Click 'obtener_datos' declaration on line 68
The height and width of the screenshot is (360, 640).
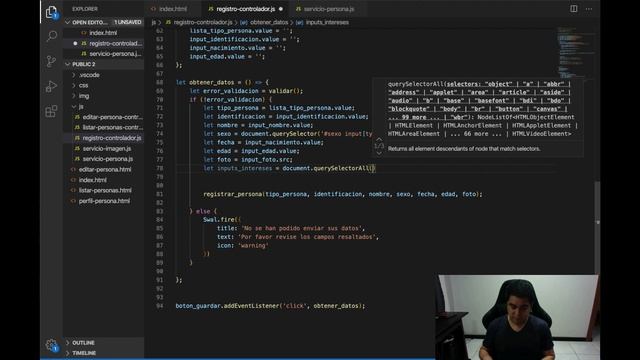(211, 82)
